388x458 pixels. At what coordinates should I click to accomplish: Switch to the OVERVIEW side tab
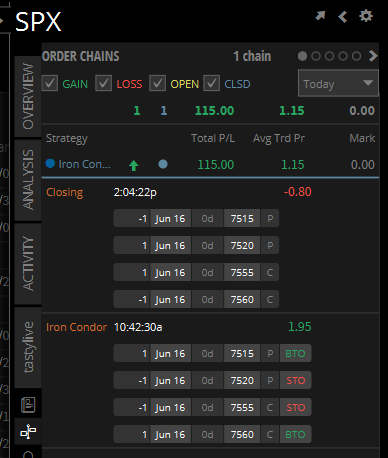click(28, 96)
